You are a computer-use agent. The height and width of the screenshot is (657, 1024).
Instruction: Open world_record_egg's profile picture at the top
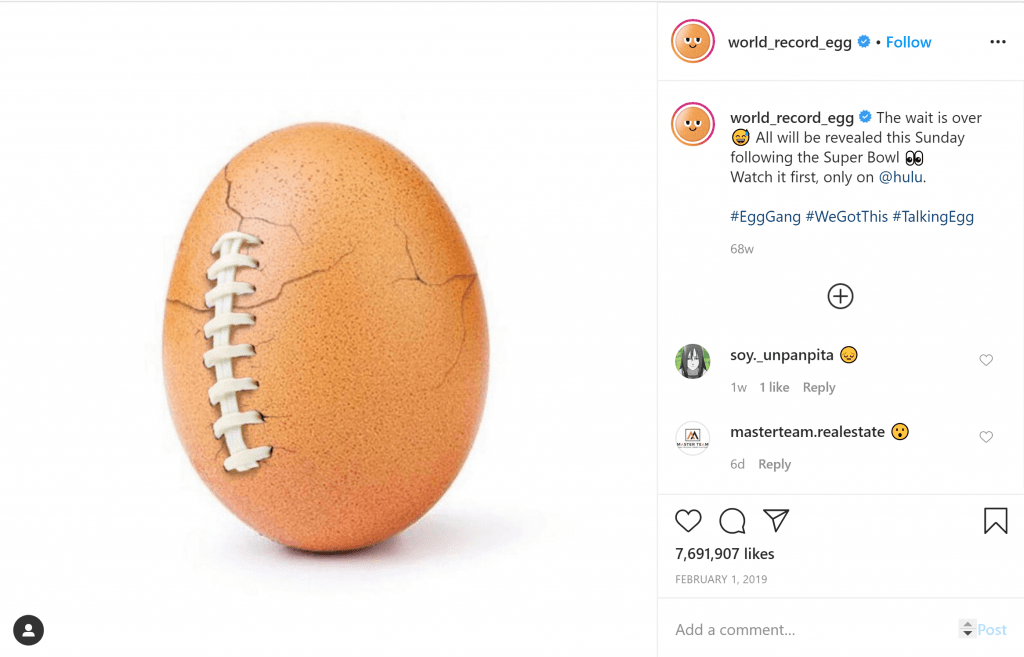coord(692,41)
